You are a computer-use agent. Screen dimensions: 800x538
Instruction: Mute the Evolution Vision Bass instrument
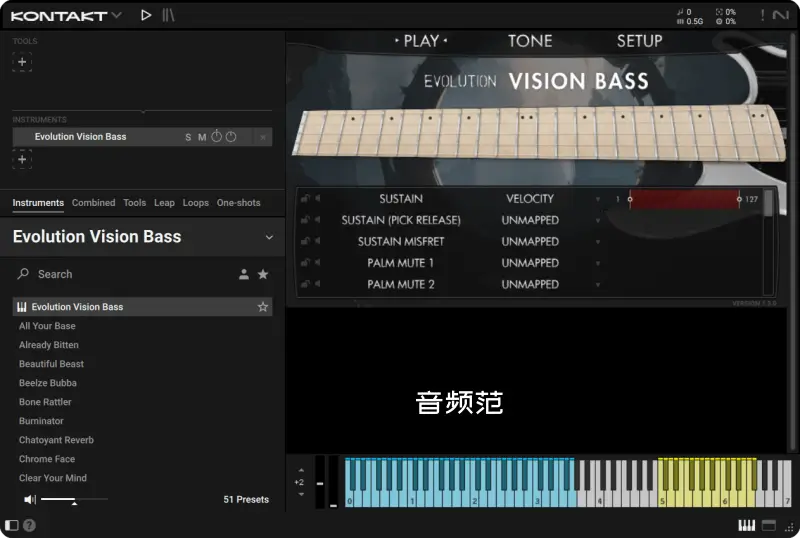[202, 137]
